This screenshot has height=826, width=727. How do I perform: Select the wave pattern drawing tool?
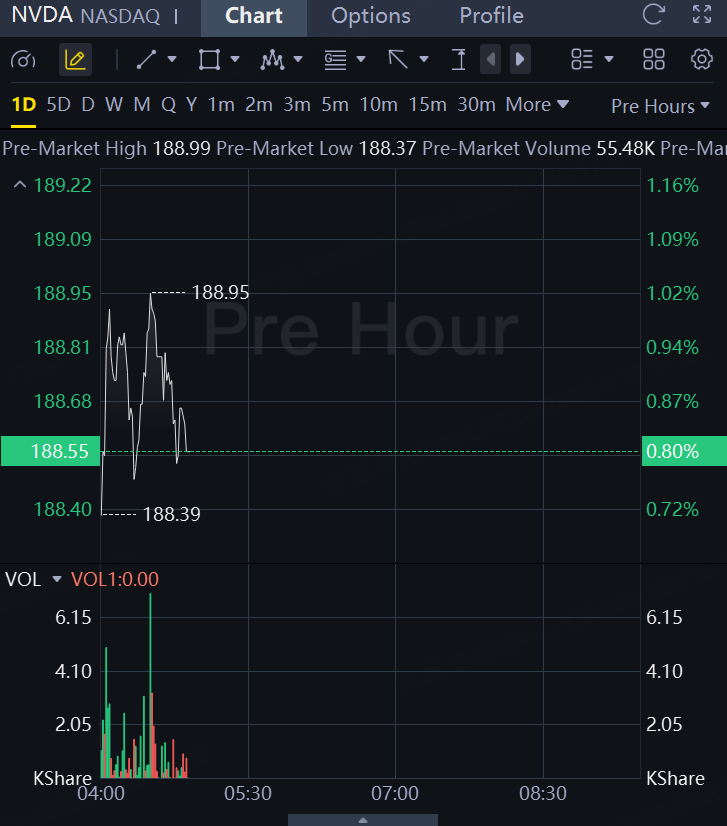(x=272, y=60)
